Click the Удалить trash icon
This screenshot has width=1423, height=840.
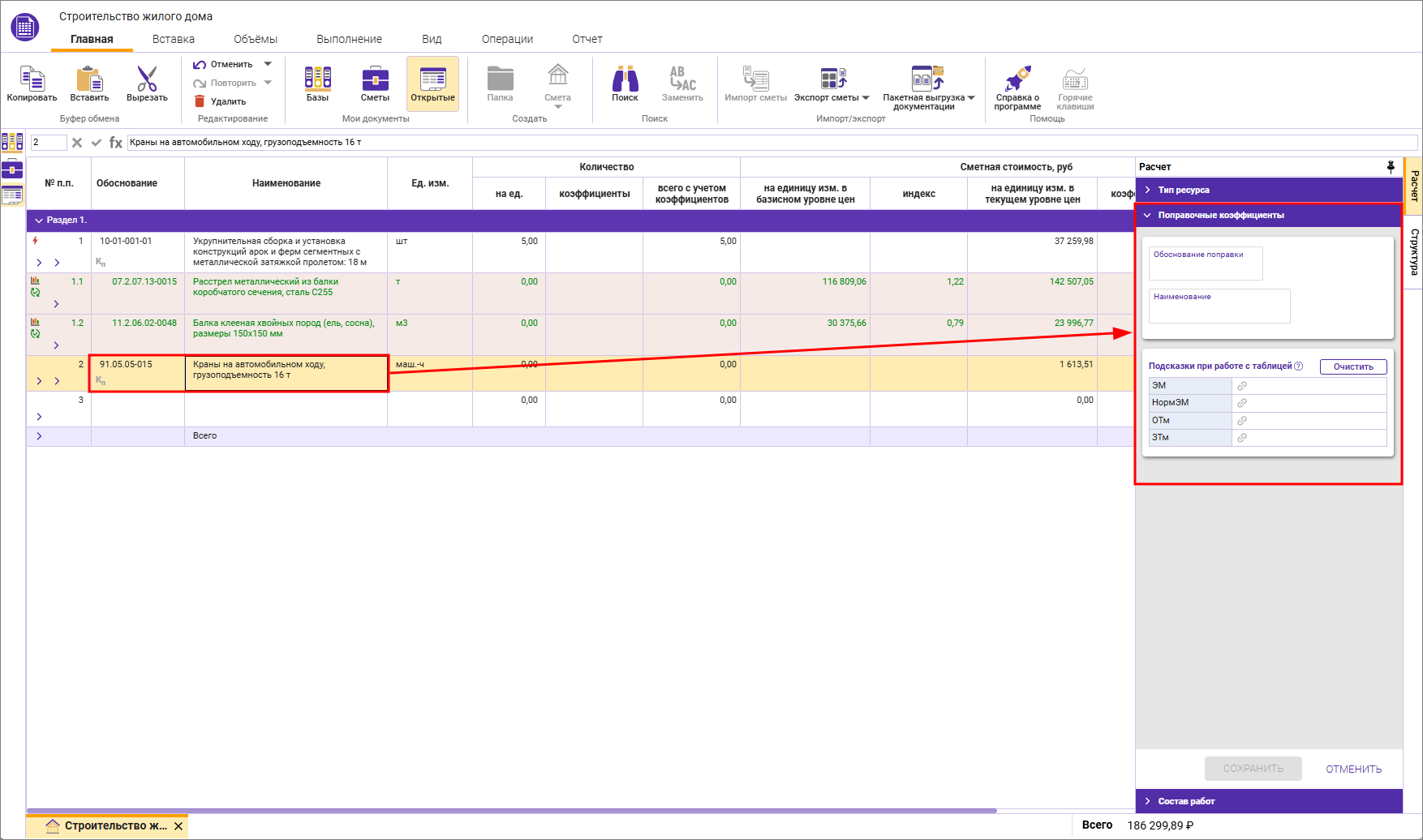[200, 101]
